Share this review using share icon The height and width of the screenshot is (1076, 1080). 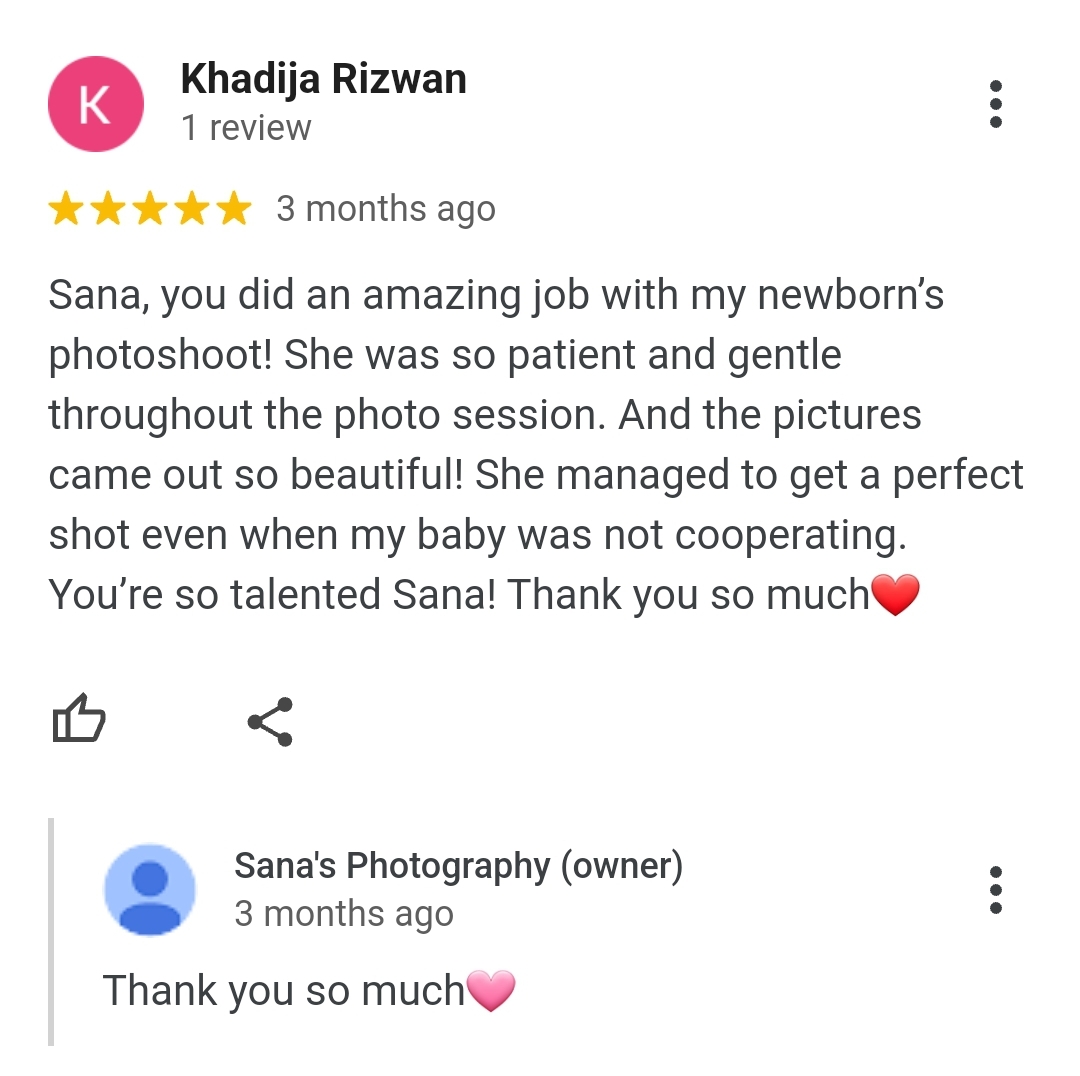[271, 722]
